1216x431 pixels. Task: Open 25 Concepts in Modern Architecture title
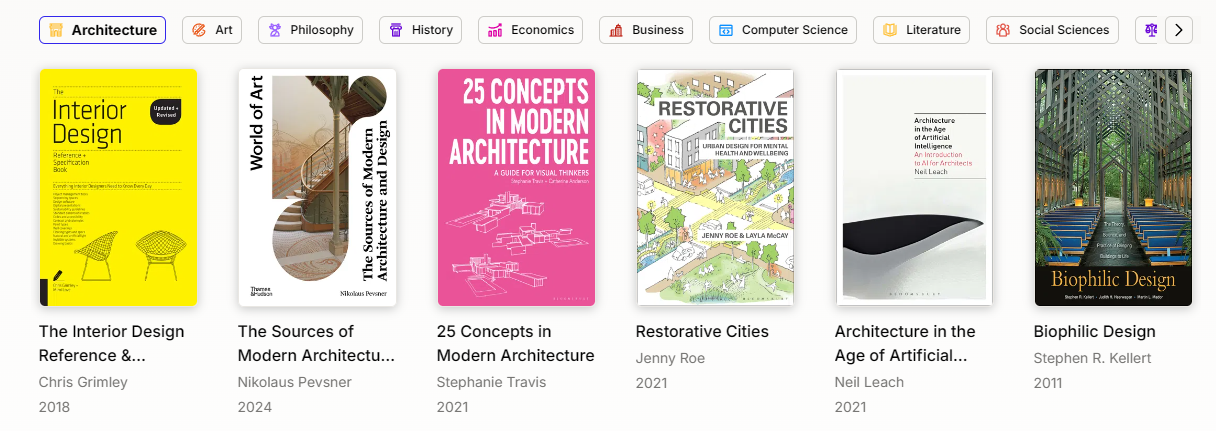(515, 343)
